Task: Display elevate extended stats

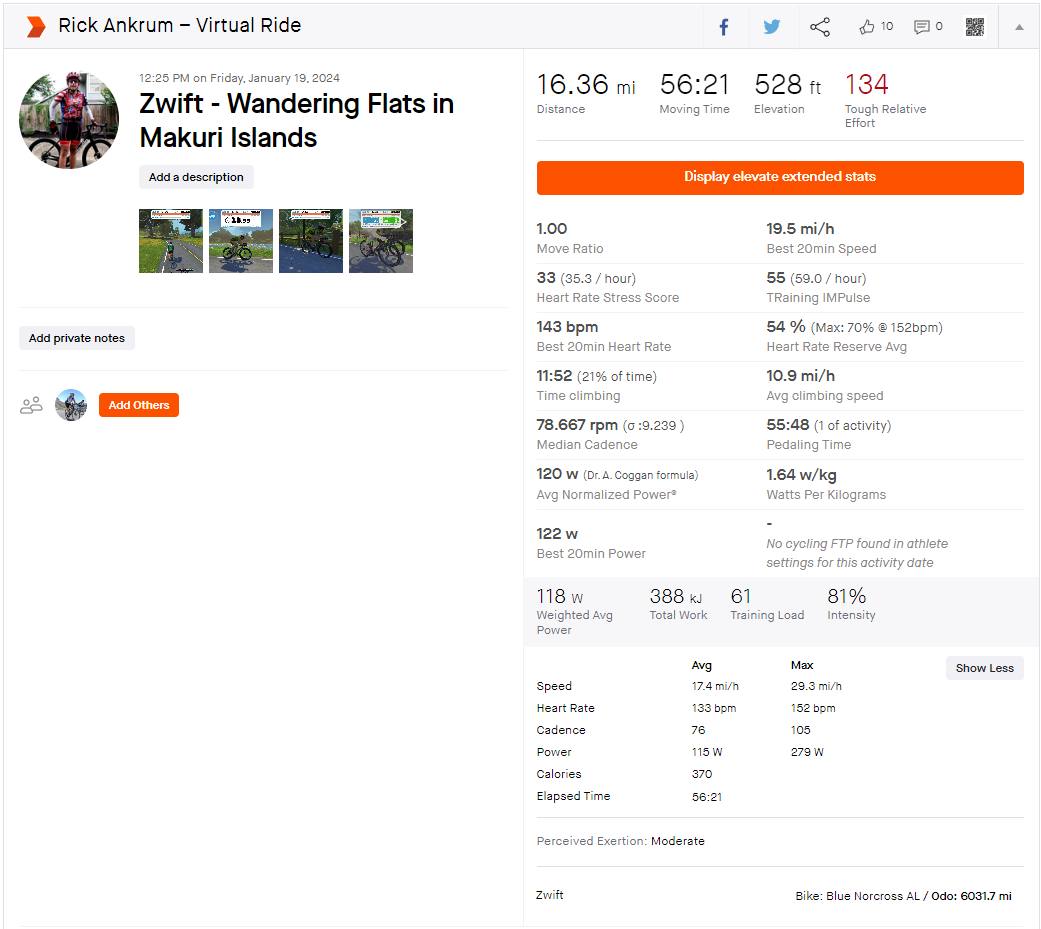Action: tap(780, 177)
